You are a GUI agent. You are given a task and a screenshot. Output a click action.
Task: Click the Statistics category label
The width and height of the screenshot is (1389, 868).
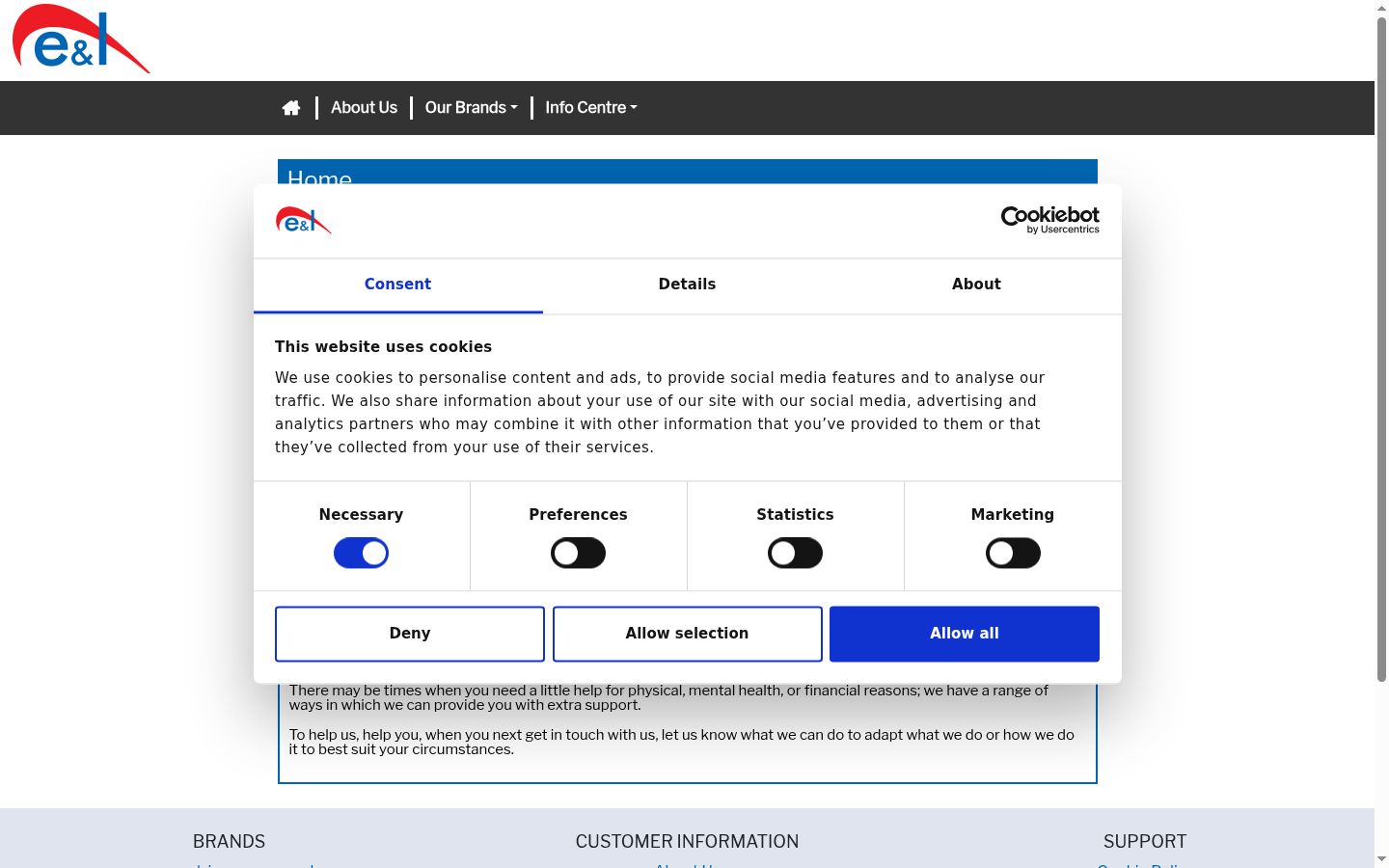tap(795, 515)
